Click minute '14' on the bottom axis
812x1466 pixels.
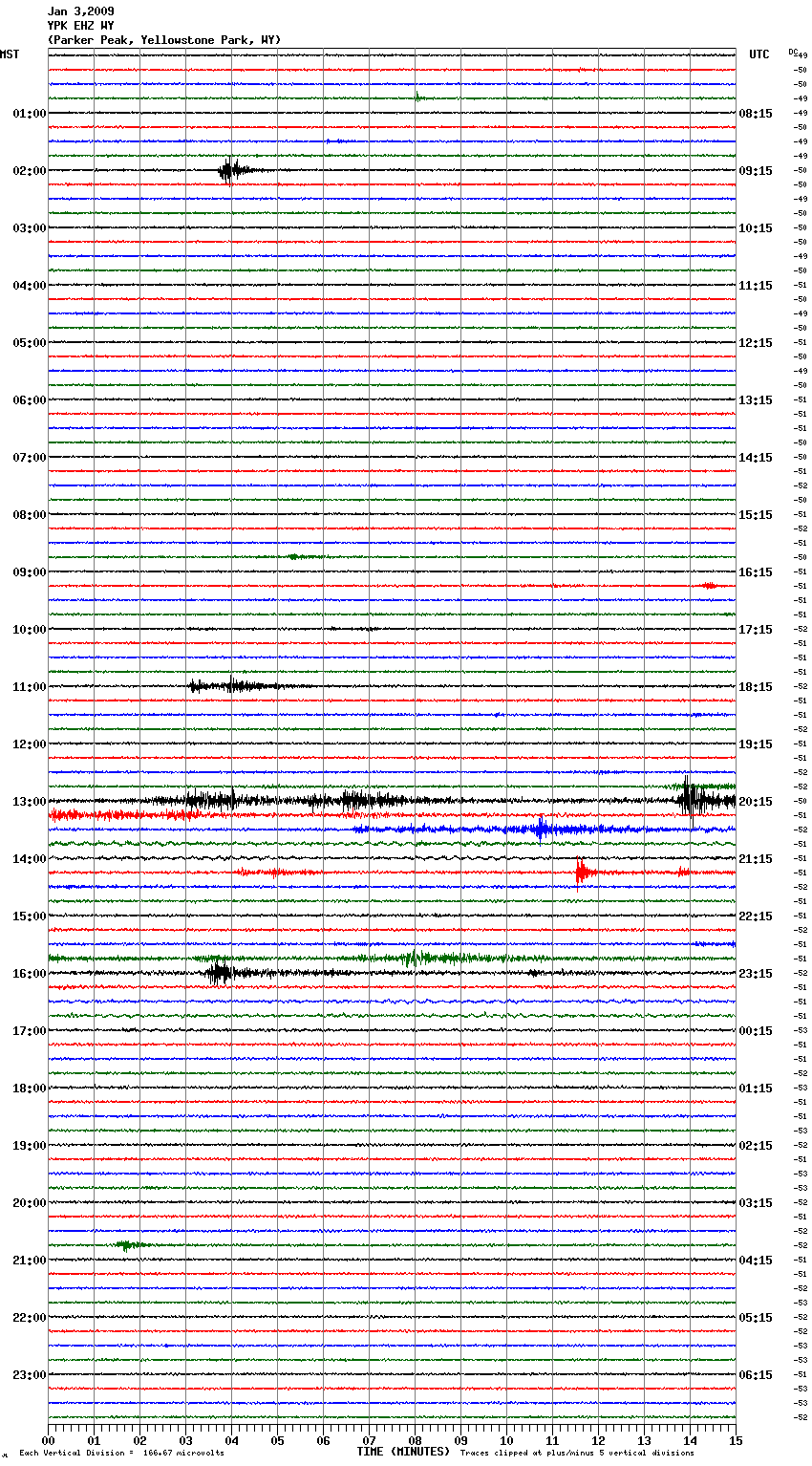(690, 1440)
